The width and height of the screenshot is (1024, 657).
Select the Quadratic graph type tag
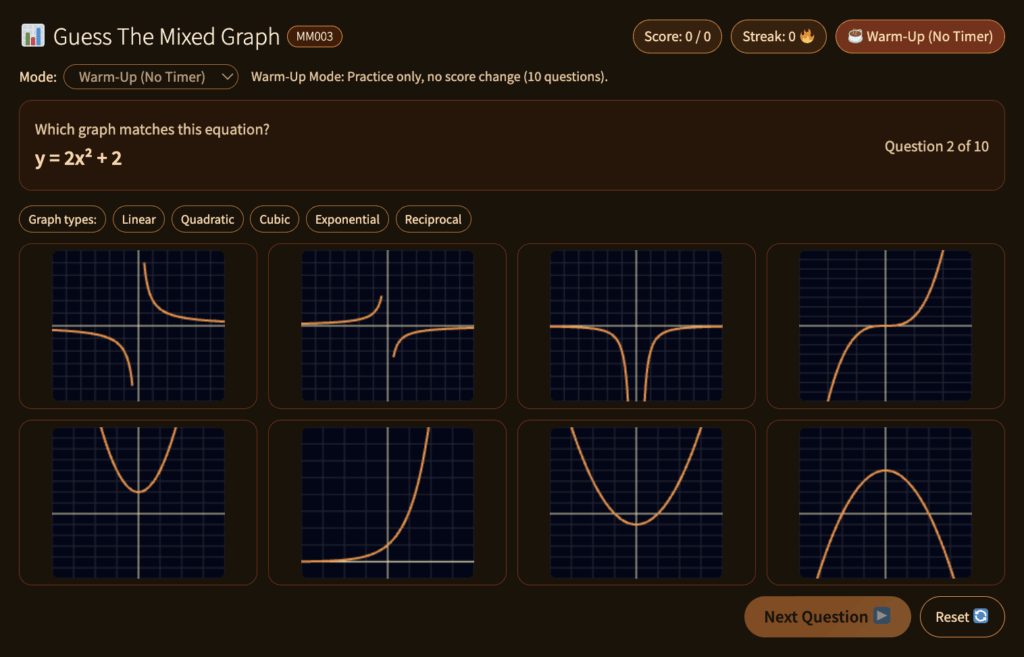coord(207,219)
